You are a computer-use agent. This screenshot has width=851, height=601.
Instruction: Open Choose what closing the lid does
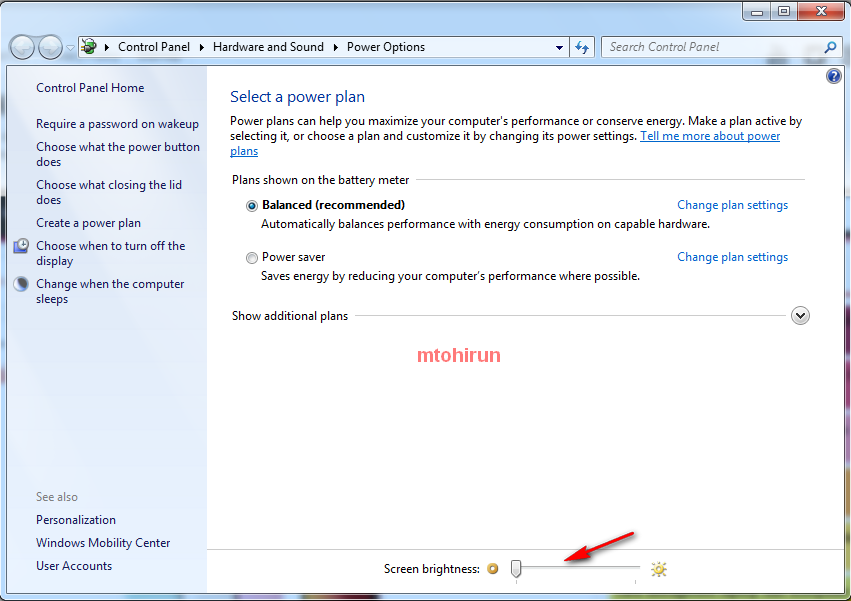109,192
